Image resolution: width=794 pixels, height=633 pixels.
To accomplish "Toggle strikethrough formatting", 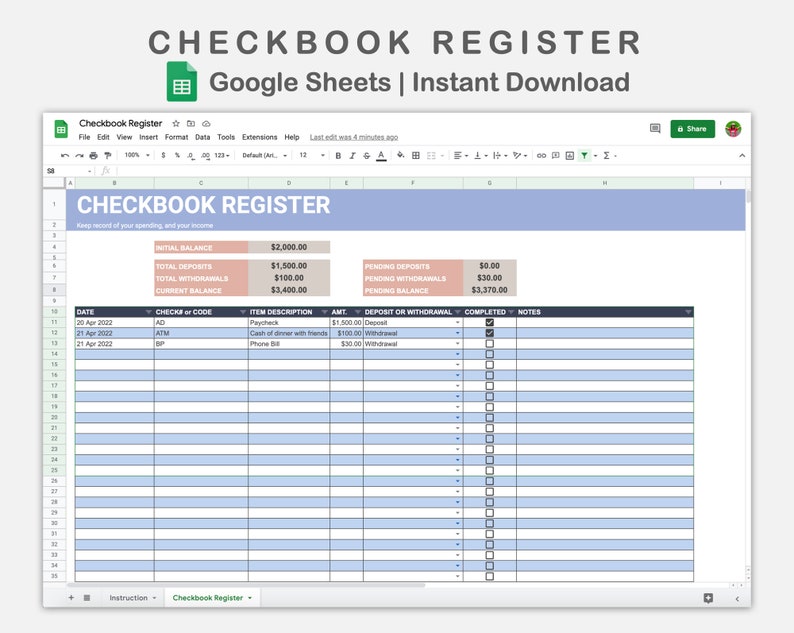I will (x=367, y=155).
